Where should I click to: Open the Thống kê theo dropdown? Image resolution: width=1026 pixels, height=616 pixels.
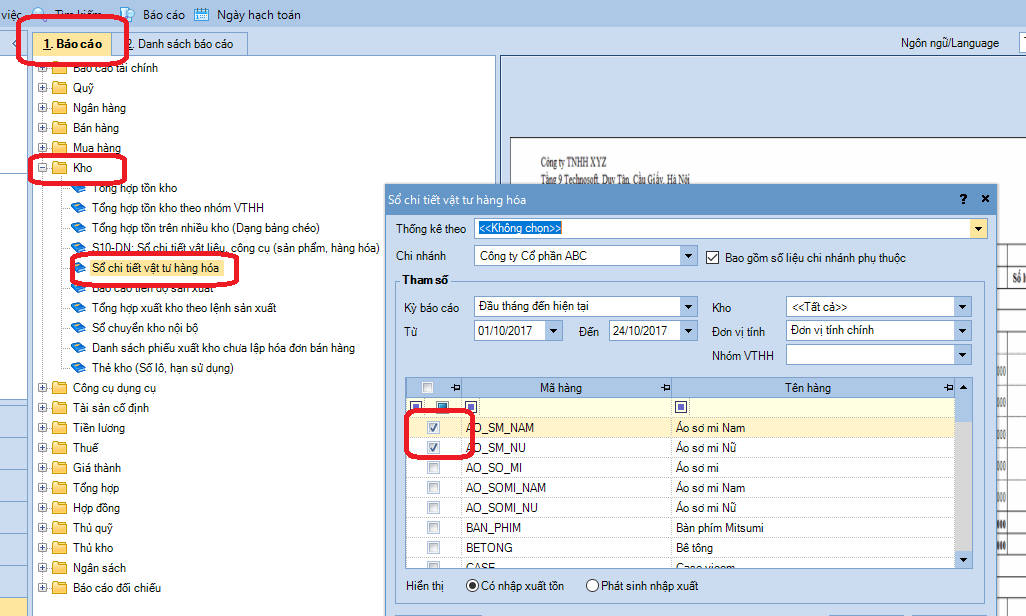pos(978,228)
